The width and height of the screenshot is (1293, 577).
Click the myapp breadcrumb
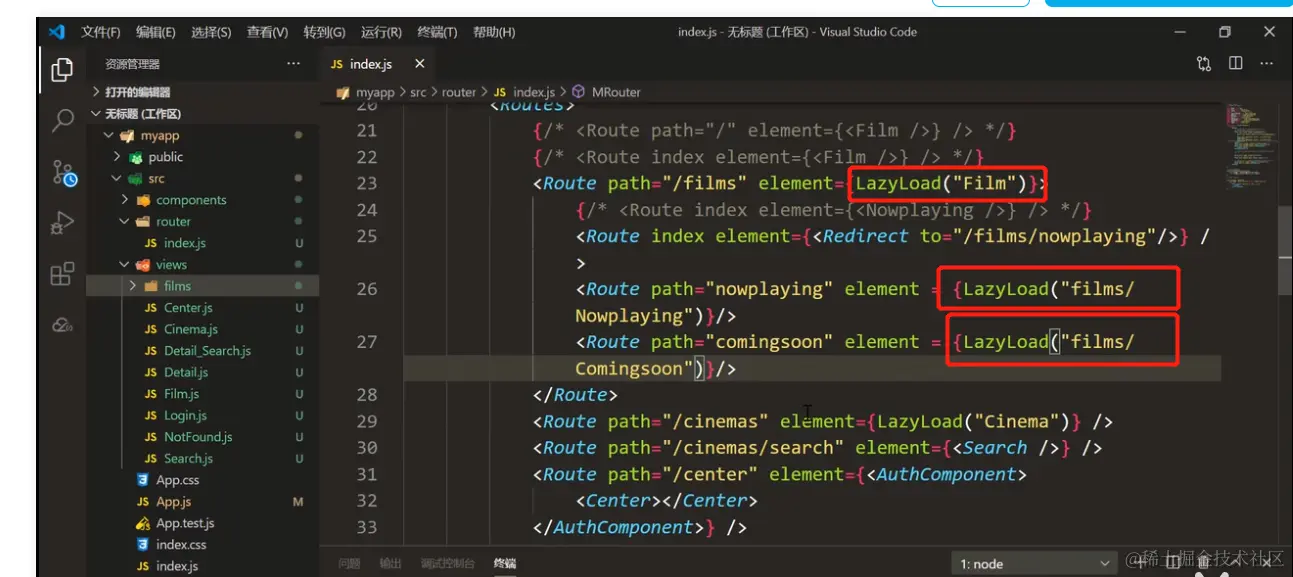[x=375, y=92]
